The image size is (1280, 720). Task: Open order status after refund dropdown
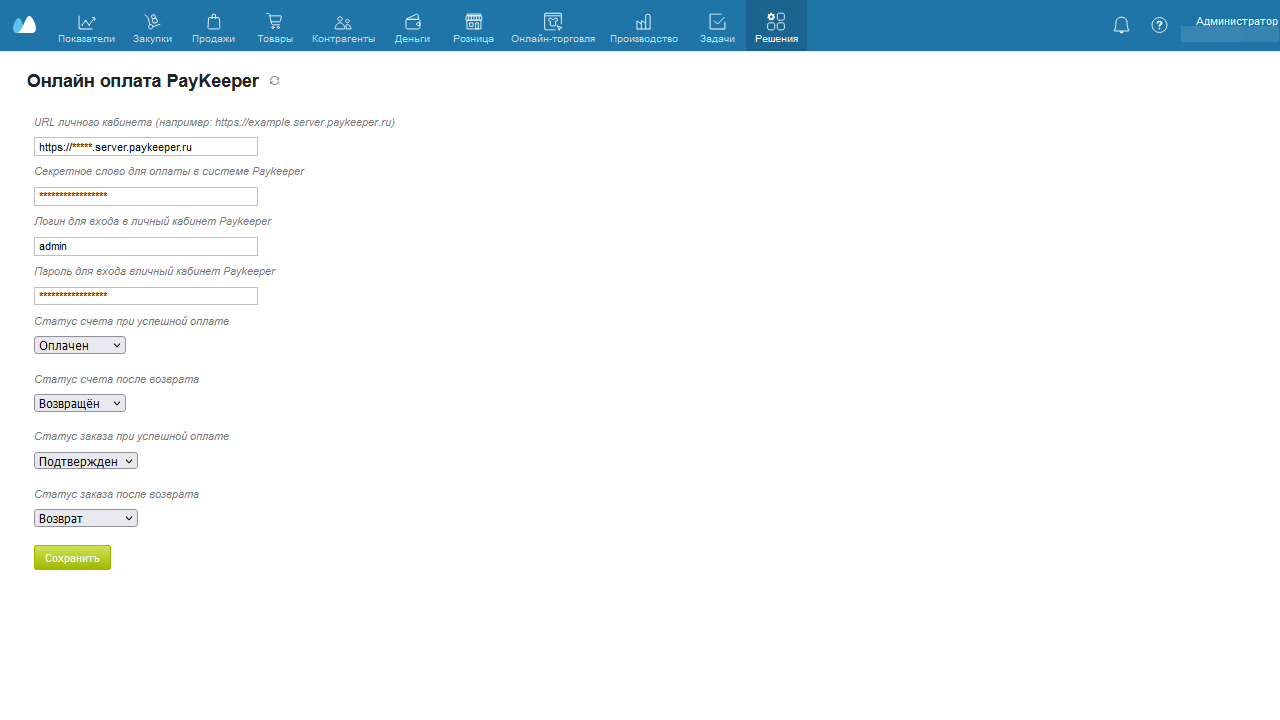[86, 518]
